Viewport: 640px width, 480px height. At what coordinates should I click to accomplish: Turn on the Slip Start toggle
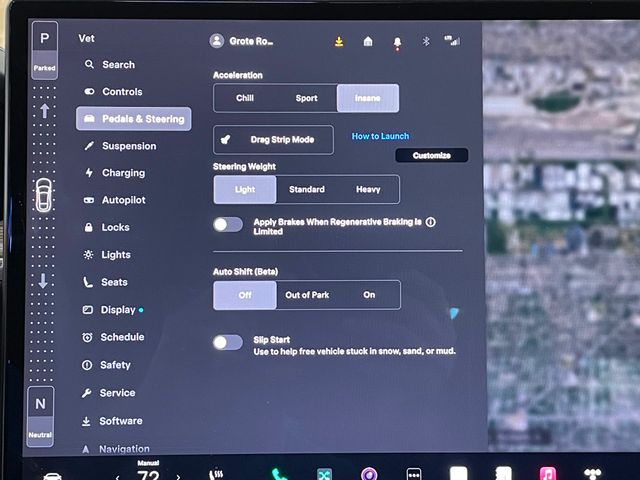pyautogui.click(x=228, y=342)
